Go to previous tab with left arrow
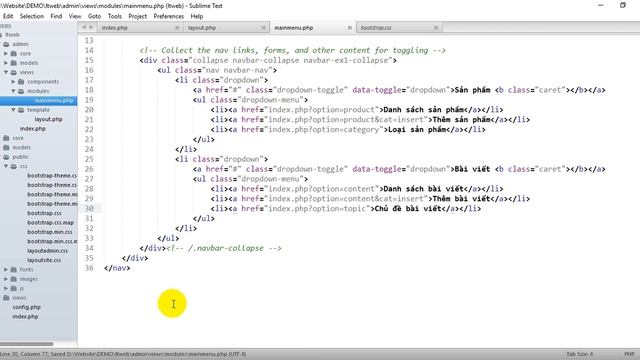Viewport: 640px width, 360px height. click(84, 27)
